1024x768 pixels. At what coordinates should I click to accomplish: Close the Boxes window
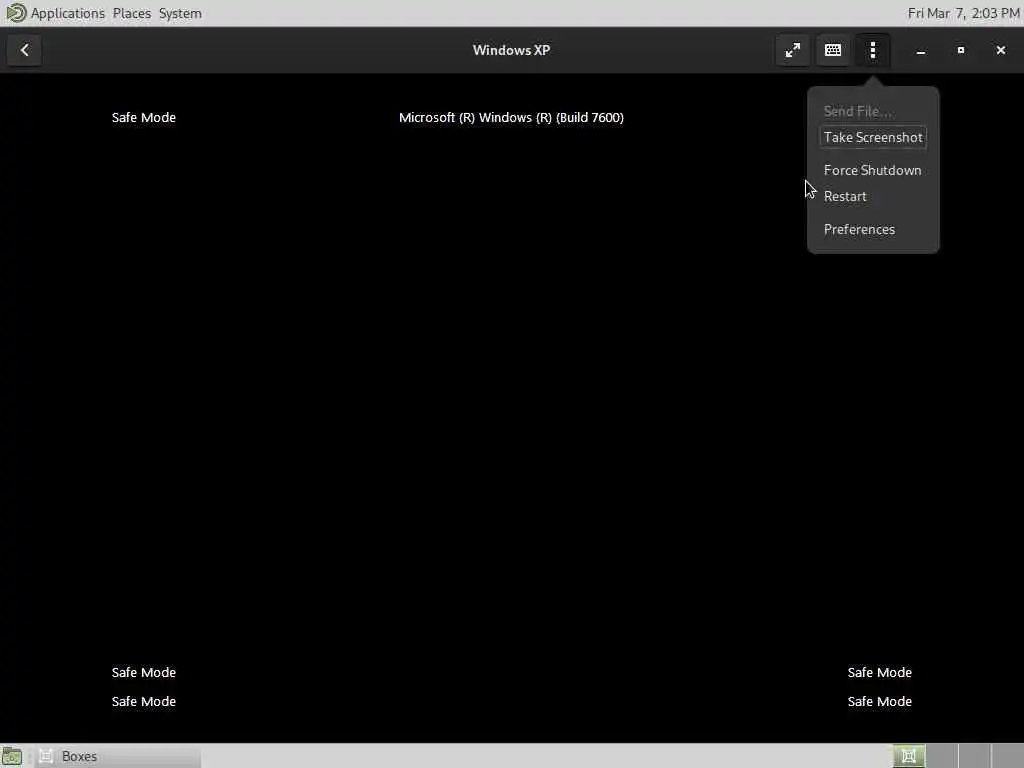click(x=1000, y=50)
